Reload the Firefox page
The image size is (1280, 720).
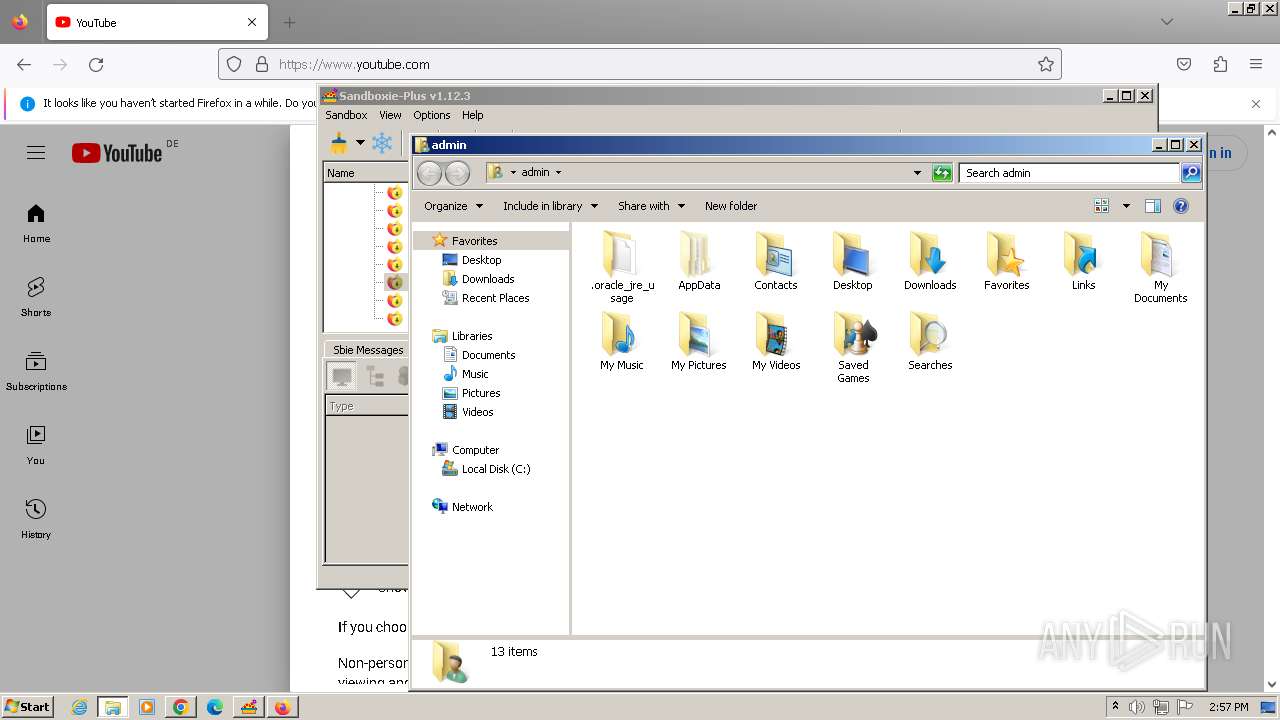96,64
